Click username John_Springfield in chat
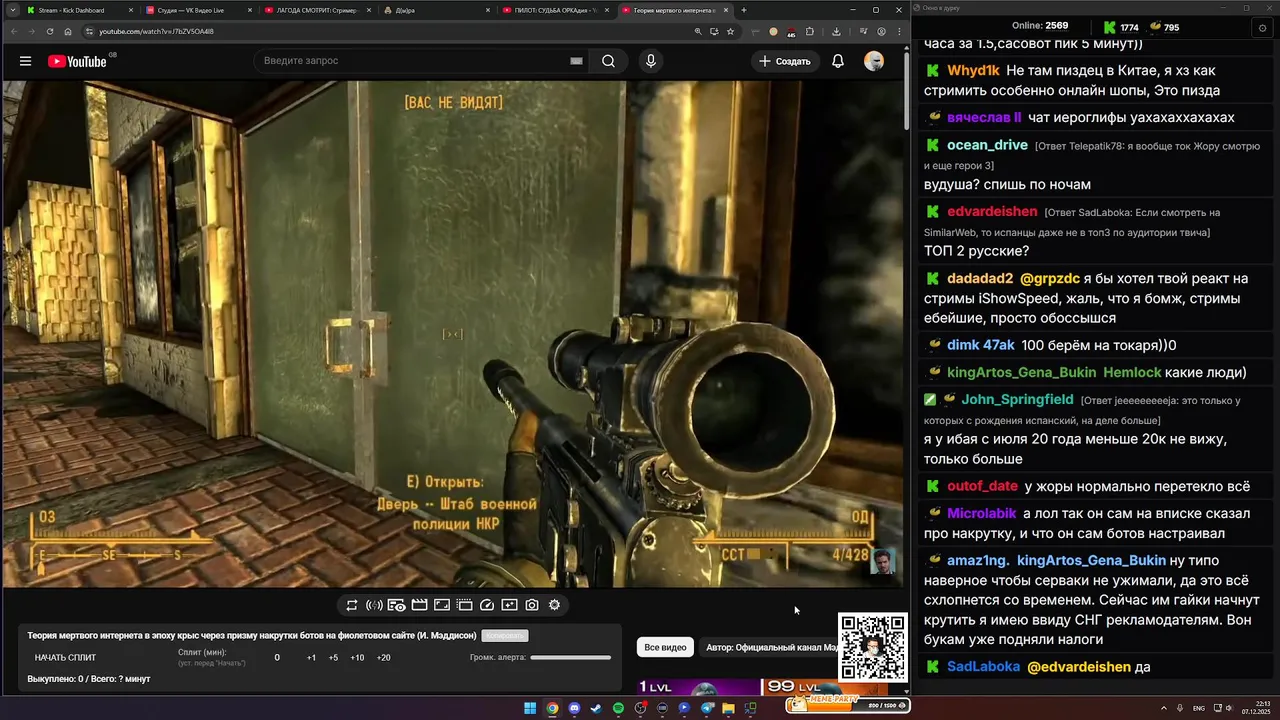Screen dimensions: 1280x720 1017,400
